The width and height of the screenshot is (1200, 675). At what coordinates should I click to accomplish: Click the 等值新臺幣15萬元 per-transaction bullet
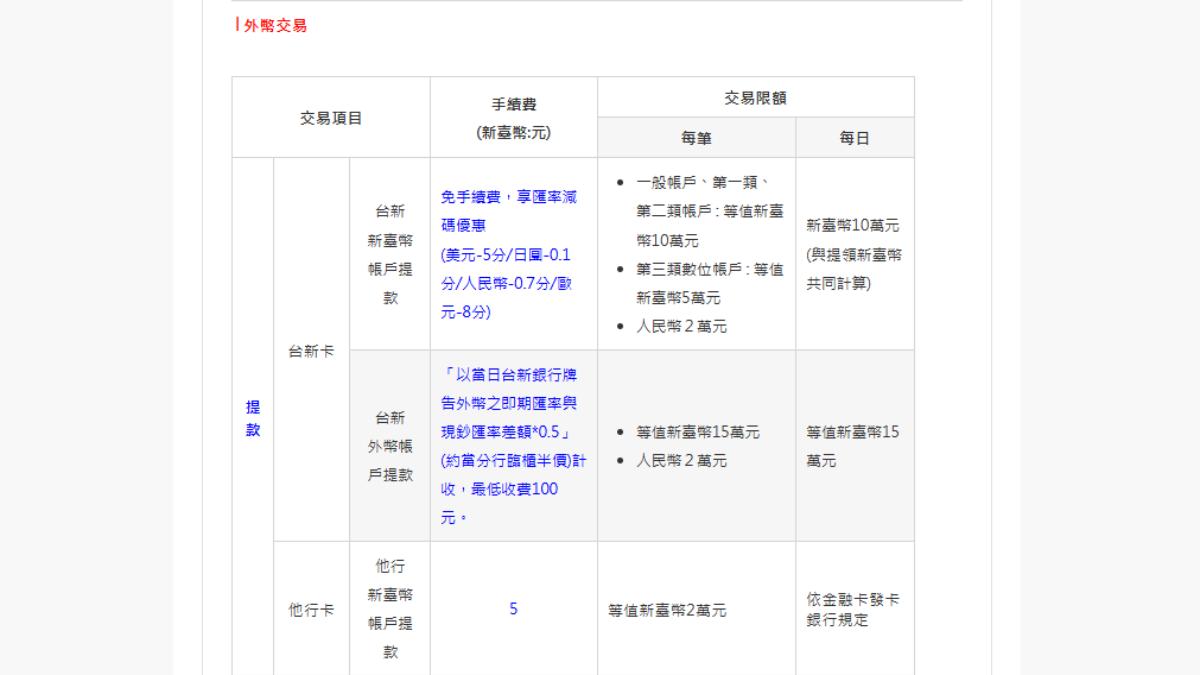coord(697,432)
